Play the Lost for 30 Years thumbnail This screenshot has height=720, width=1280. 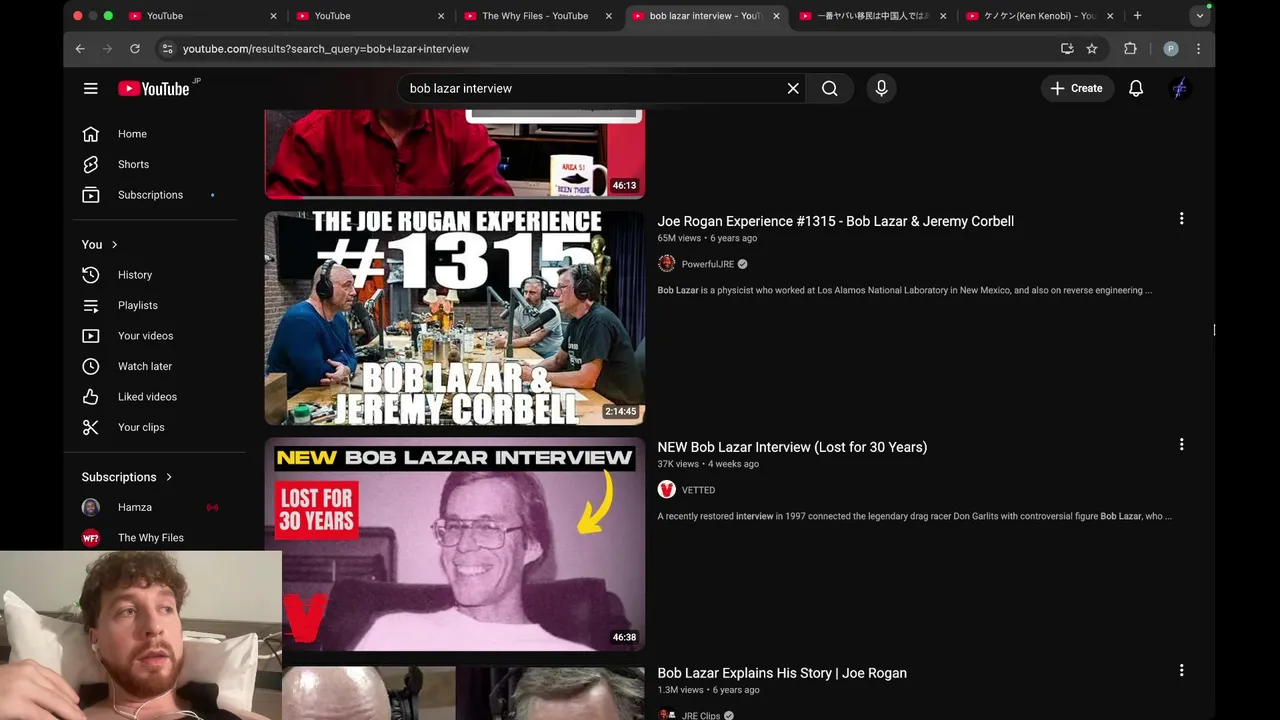[x=455, y=544]
